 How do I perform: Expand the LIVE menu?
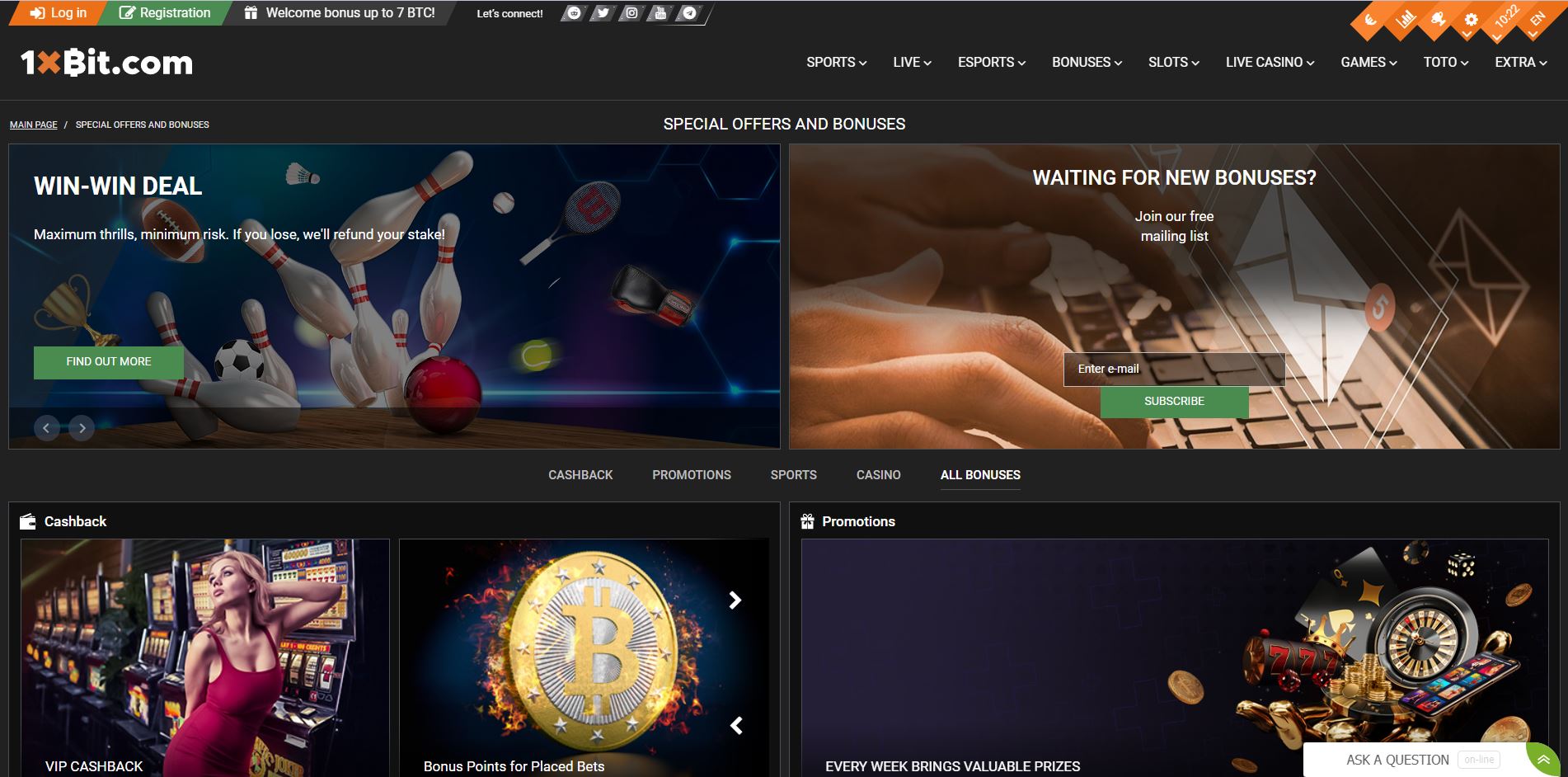912,63
